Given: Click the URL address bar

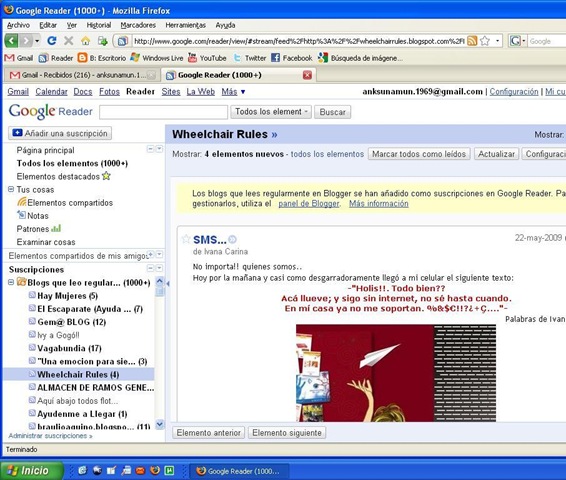Looking at the screenshot, I should [x=299, y=41].
